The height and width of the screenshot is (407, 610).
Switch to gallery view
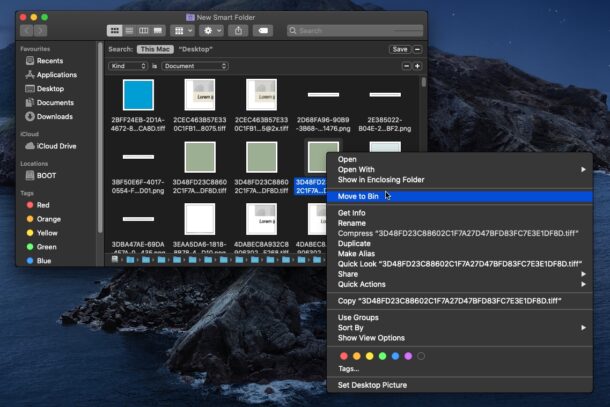click(x=158, y=30)
